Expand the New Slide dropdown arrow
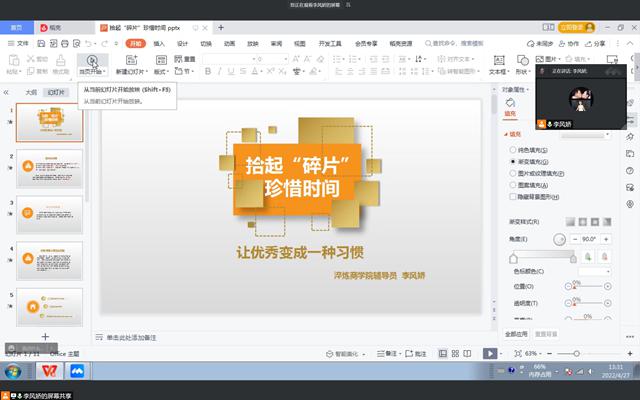Viewport: 640px width, 400px height. [x=146, y=72]
